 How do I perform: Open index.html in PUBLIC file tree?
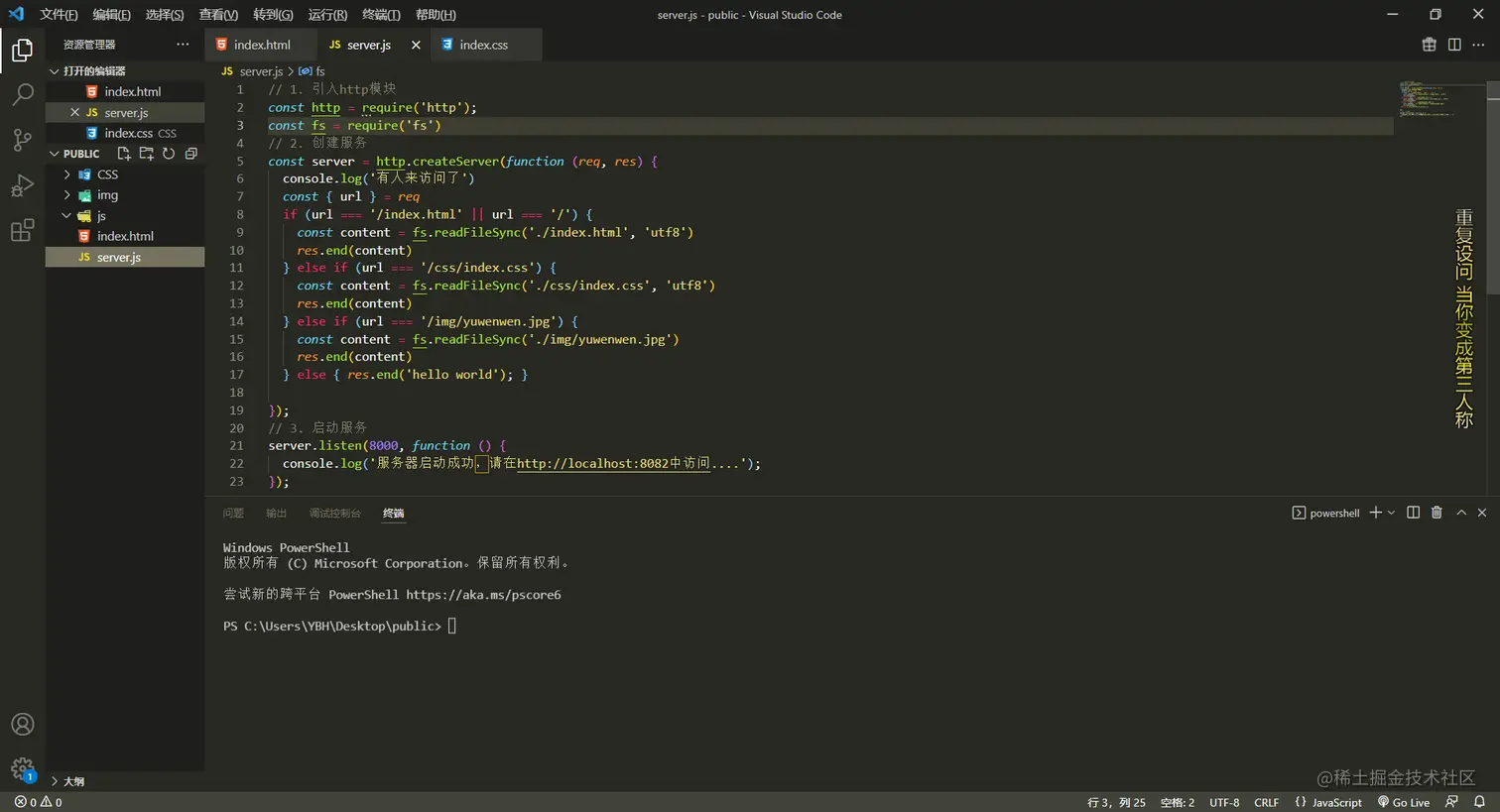(x=125, y=236)
